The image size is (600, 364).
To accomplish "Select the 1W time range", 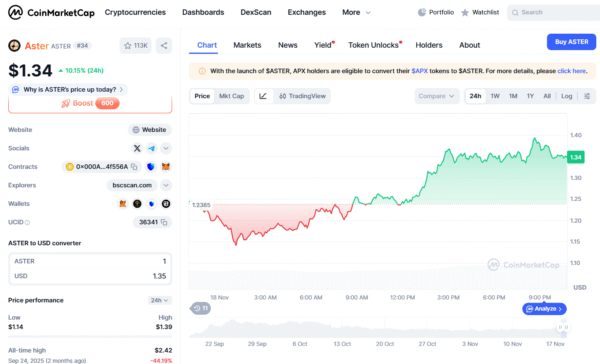I will (495, 96).
